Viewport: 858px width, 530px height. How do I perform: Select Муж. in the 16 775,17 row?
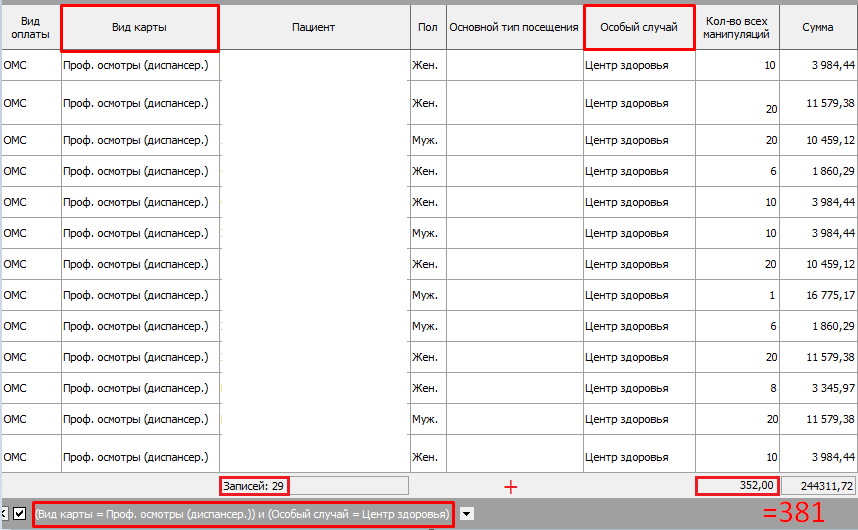tap(428, 295)
